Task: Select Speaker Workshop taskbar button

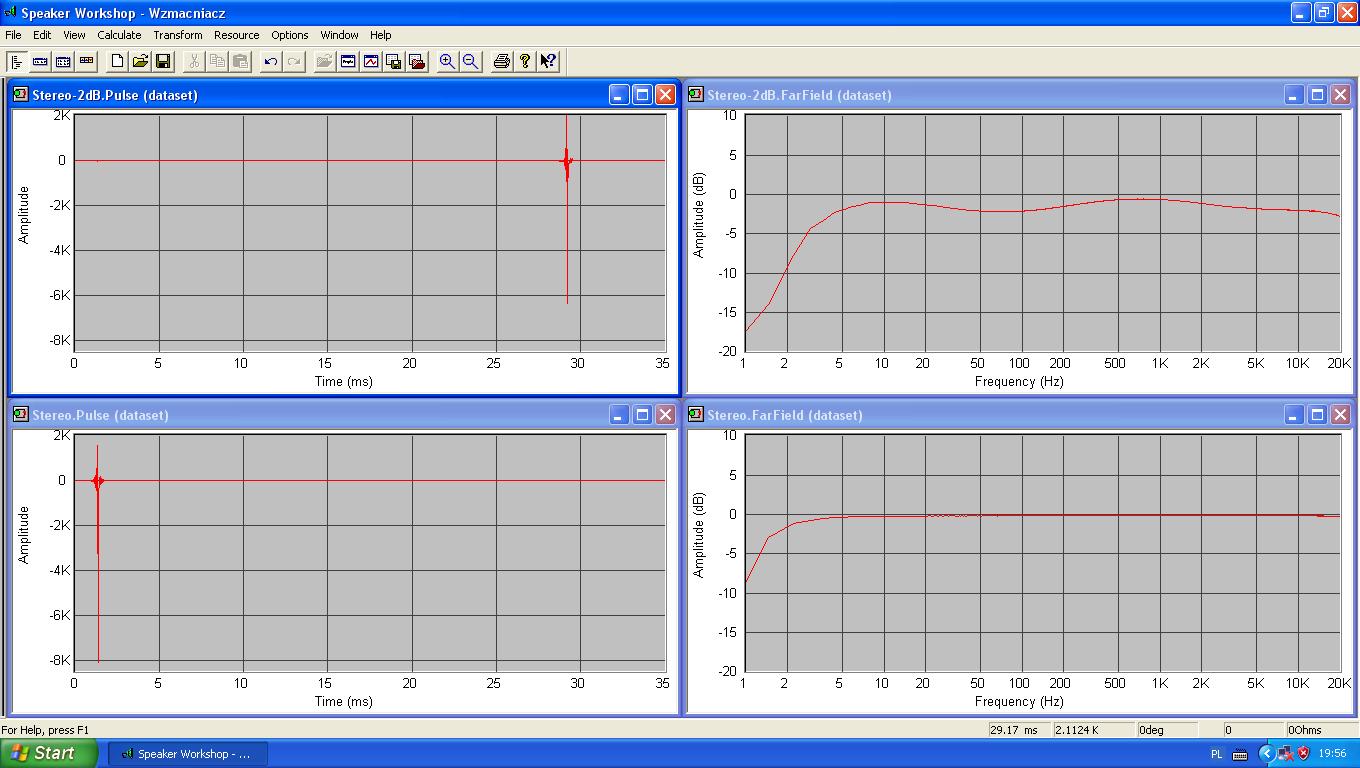Action: [187, 754]
